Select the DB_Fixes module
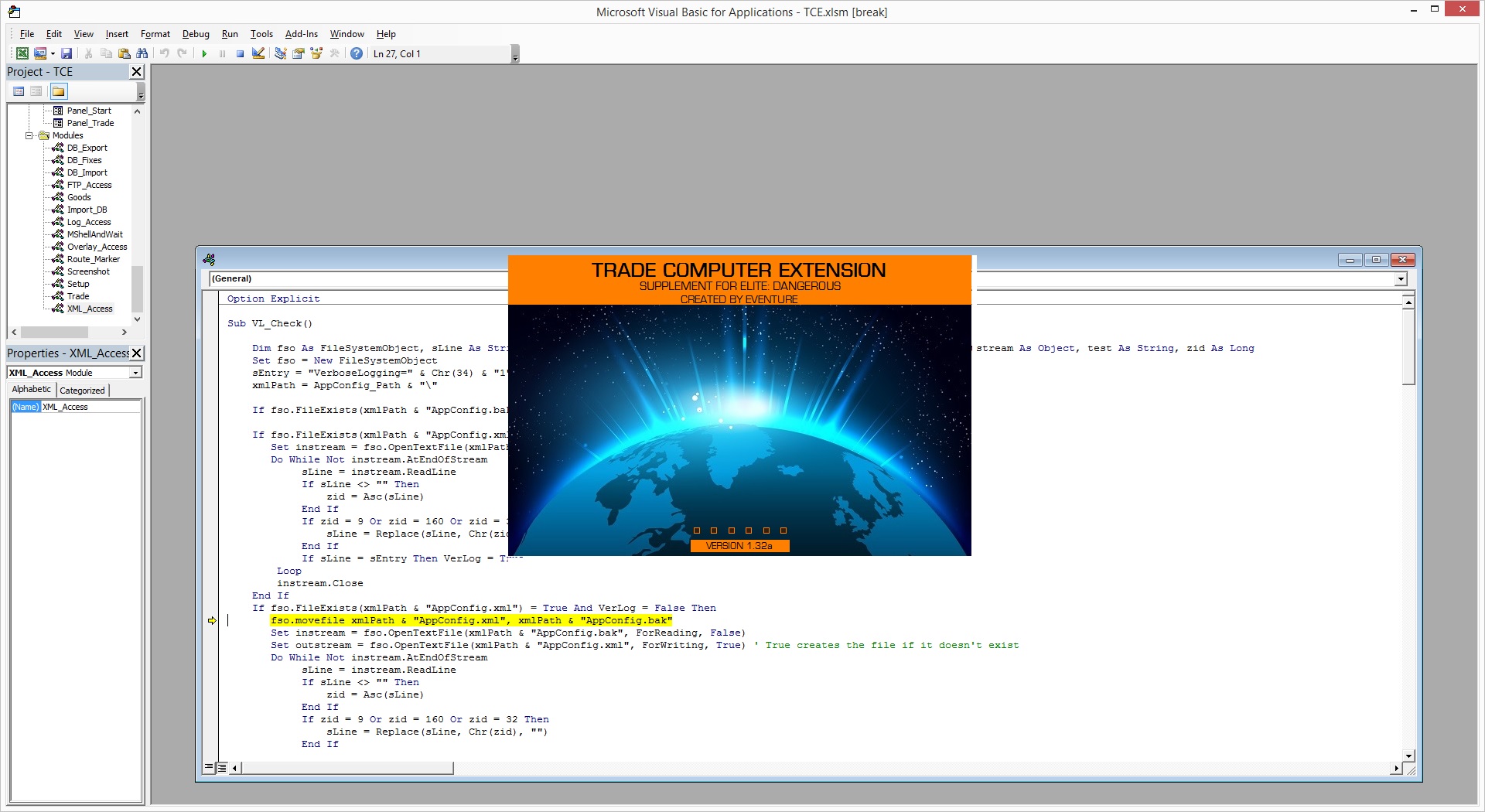 84,160
